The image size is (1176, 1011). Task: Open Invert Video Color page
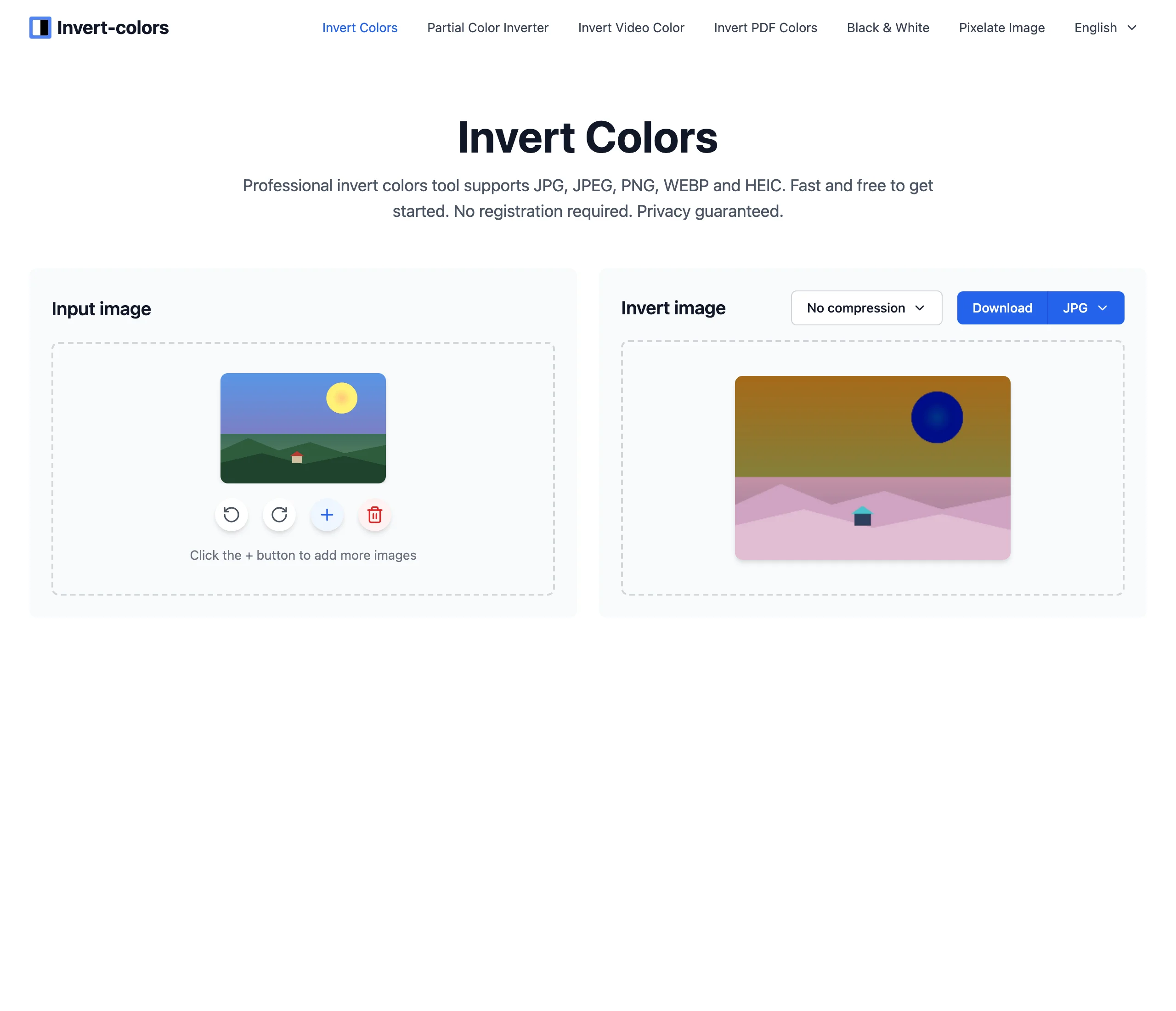[x=631, y=28]
